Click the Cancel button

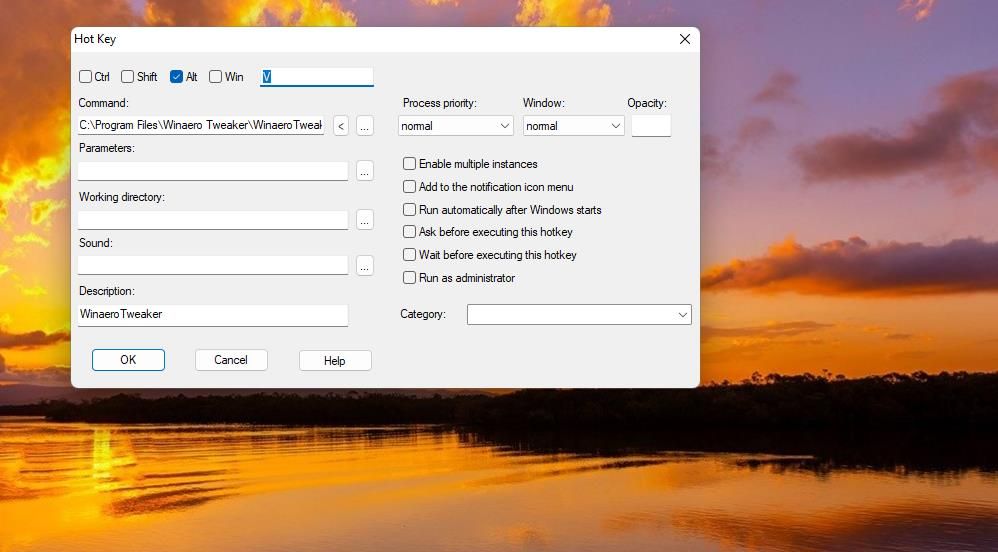click(231, 360)
